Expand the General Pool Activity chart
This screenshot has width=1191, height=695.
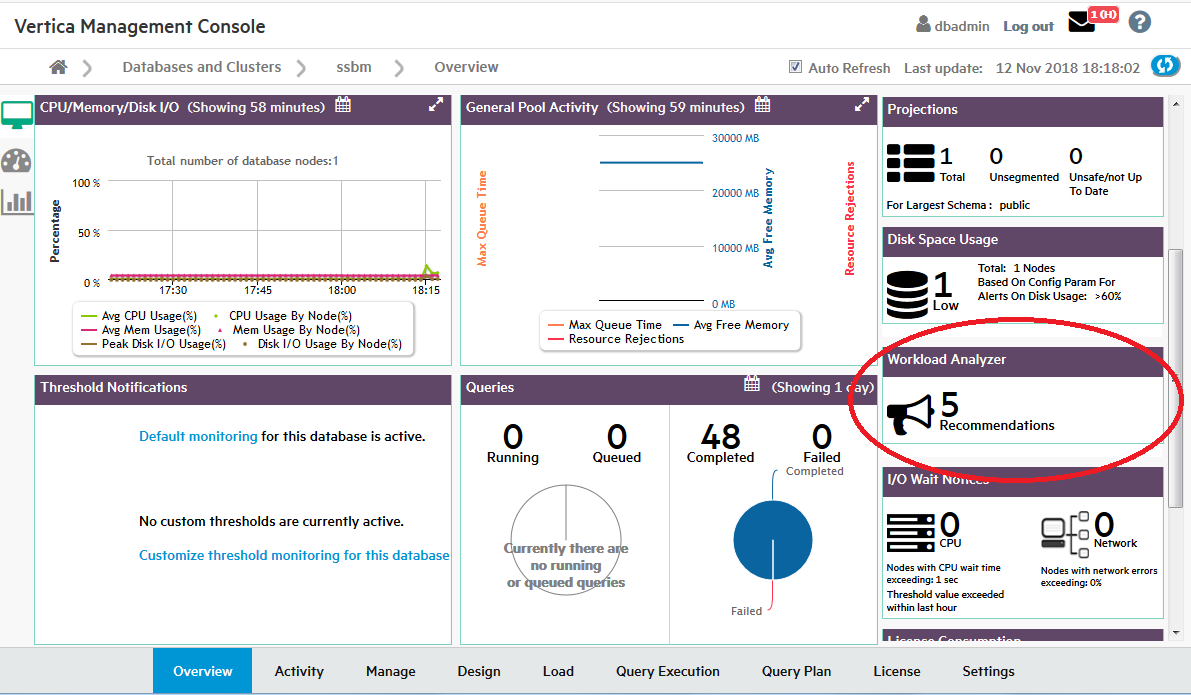click(x=861, y=106)
